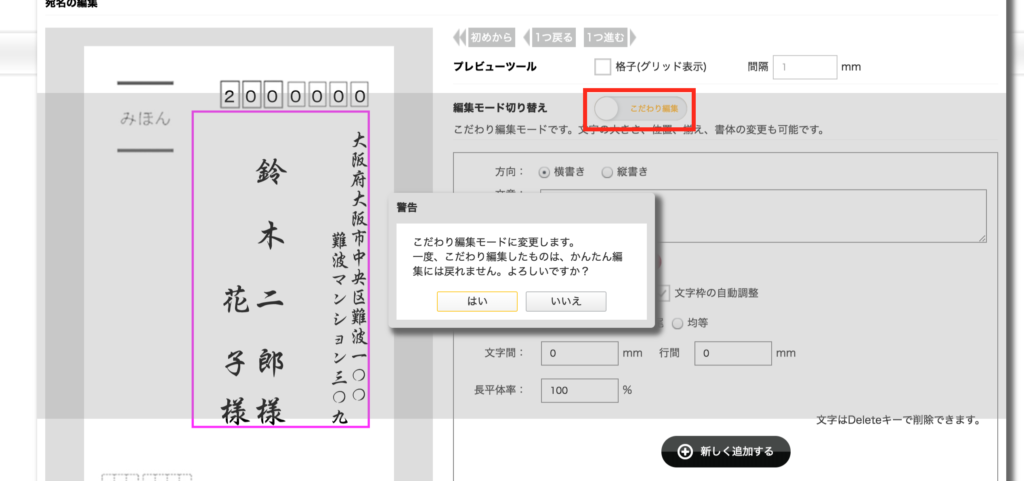This screenshot has height=481, width=1024.
Task: Toggle the こだわり編集 mode switch
Action: pos(640,108)
